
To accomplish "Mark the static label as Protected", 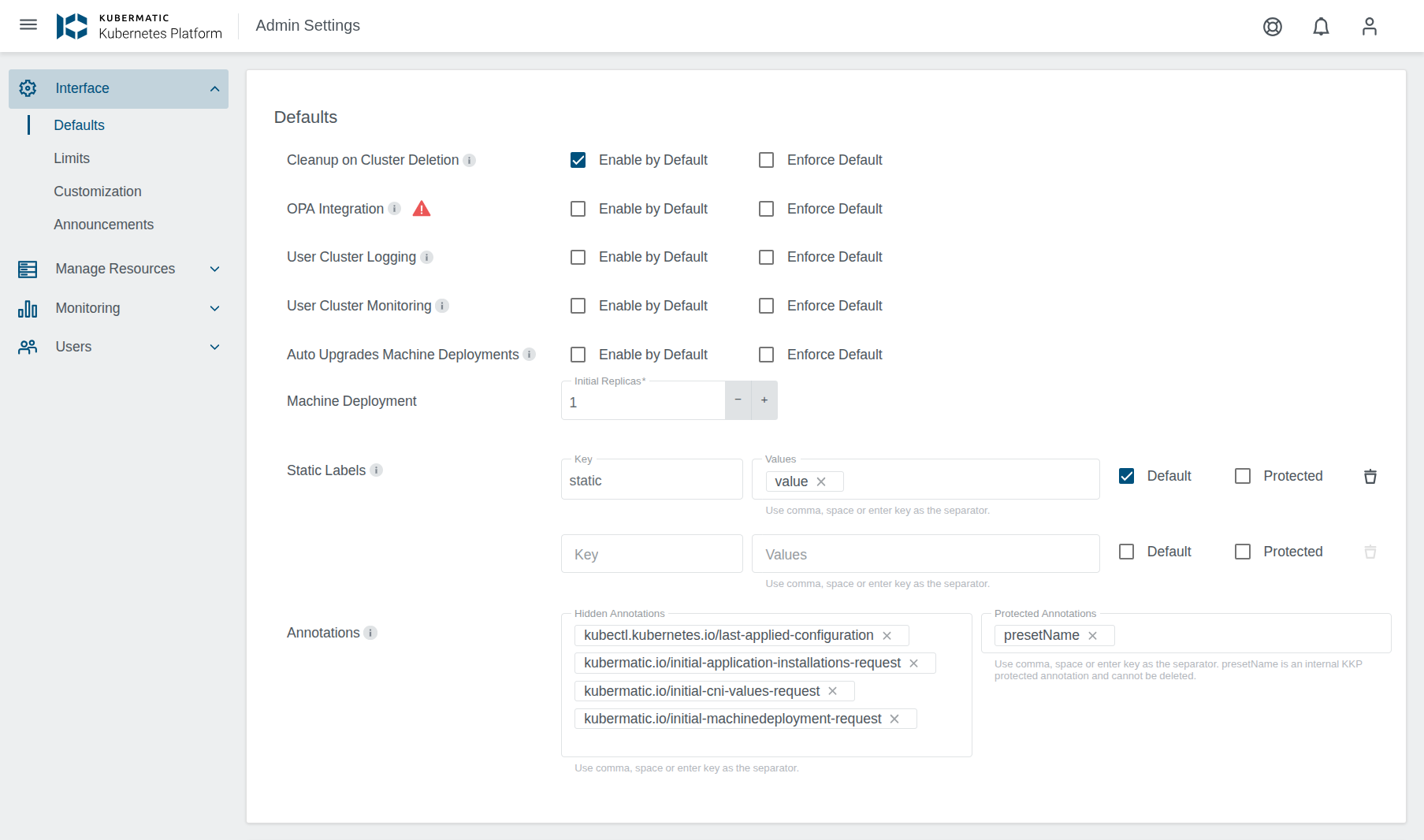I will click(x=1243, y=475).
